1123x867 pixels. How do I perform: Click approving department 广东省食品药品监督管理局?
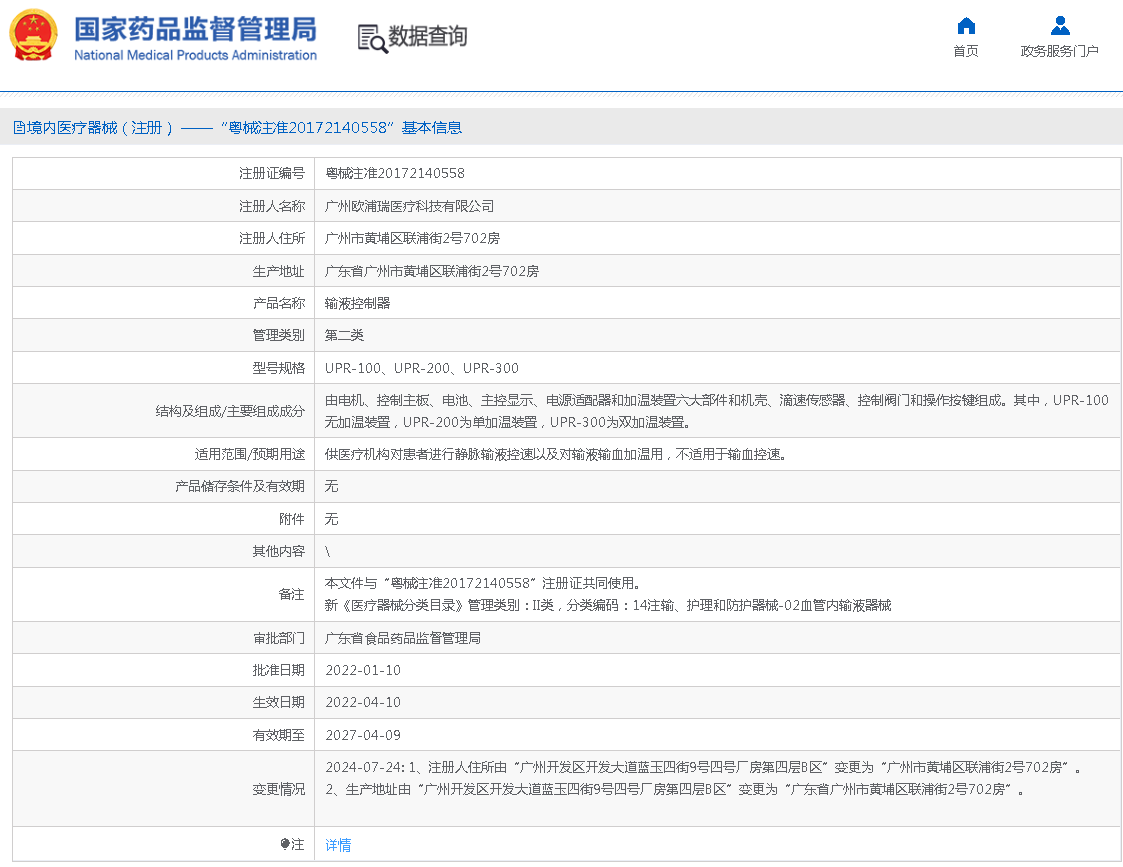[x=403, y=638]
